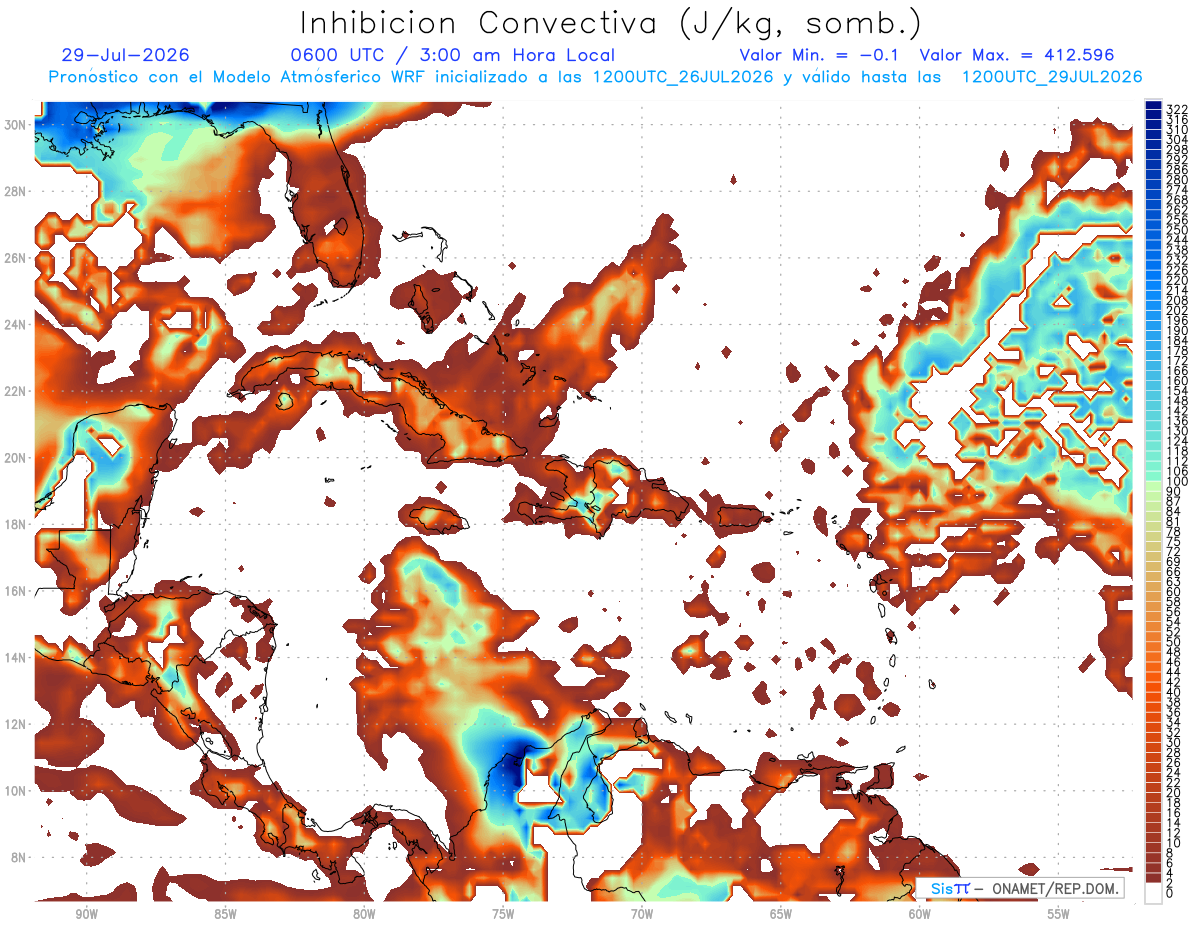1200x927 pixels.
Task: Click the '85W' longitude label
Action: (225, 914)
